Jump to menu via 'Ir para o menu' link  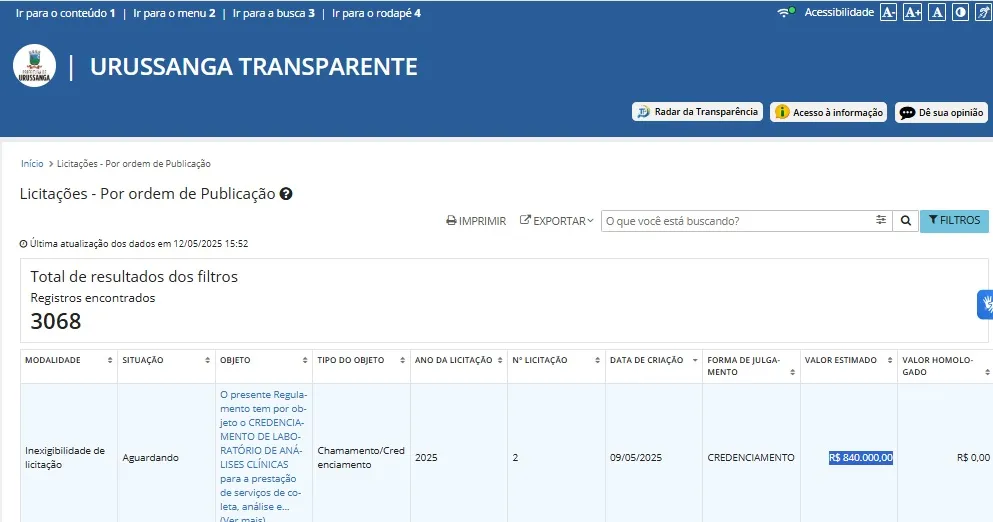coord(174,13)
